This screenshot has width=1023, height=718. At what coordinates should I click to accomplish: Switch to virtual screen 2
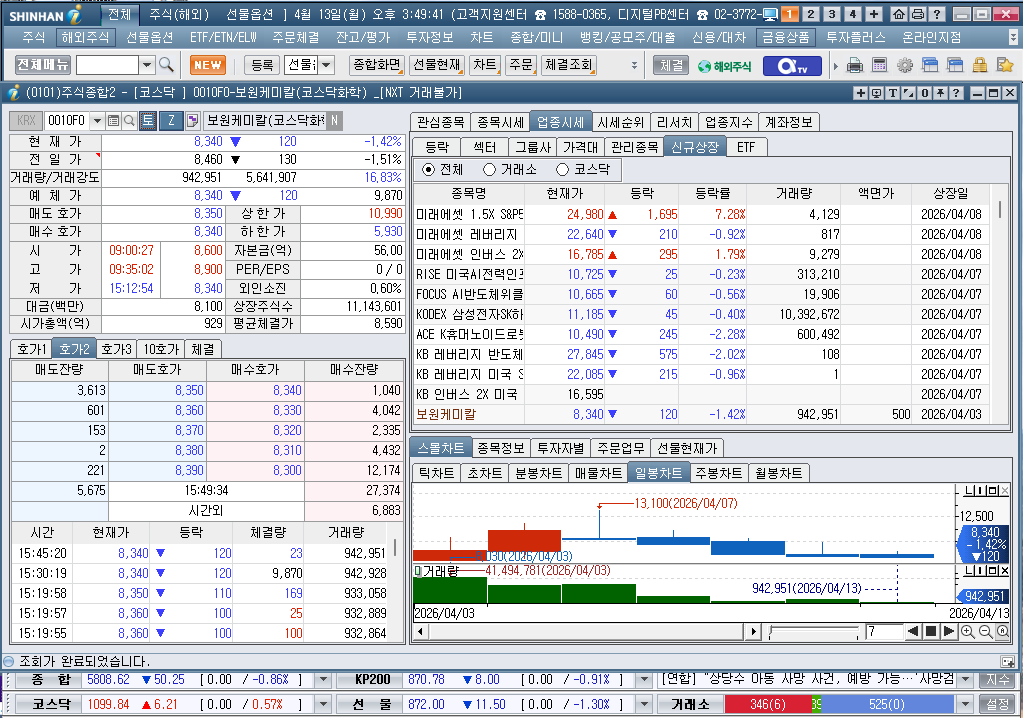(810, 14)
